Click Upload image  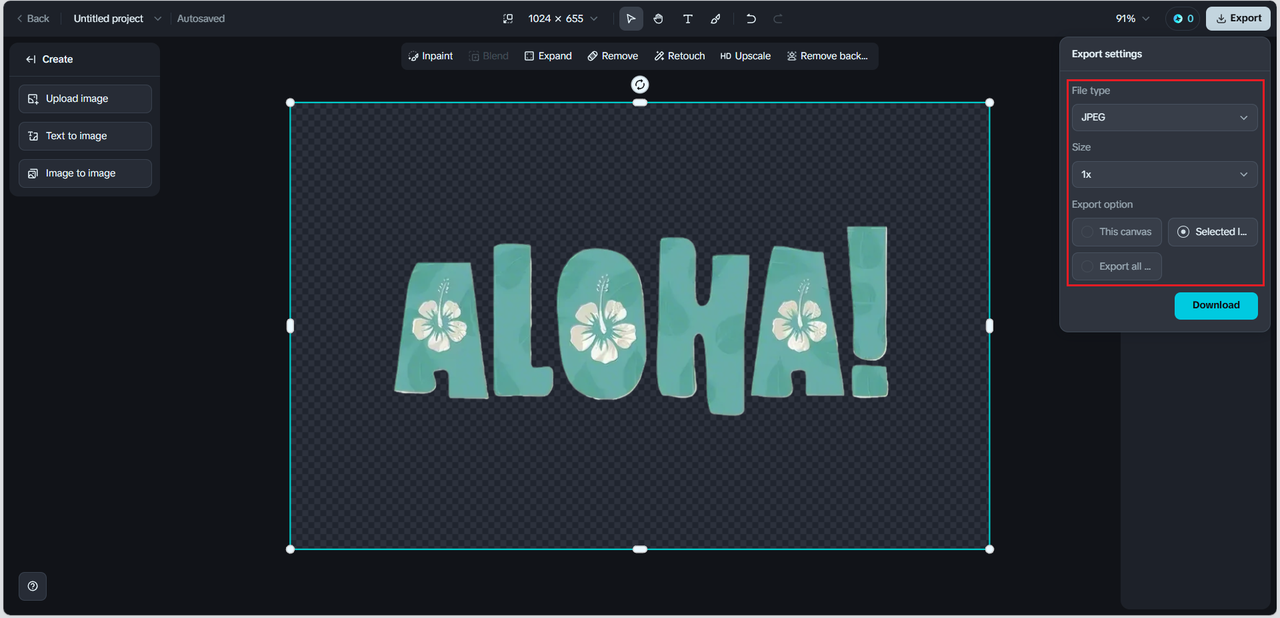[85, 98]
